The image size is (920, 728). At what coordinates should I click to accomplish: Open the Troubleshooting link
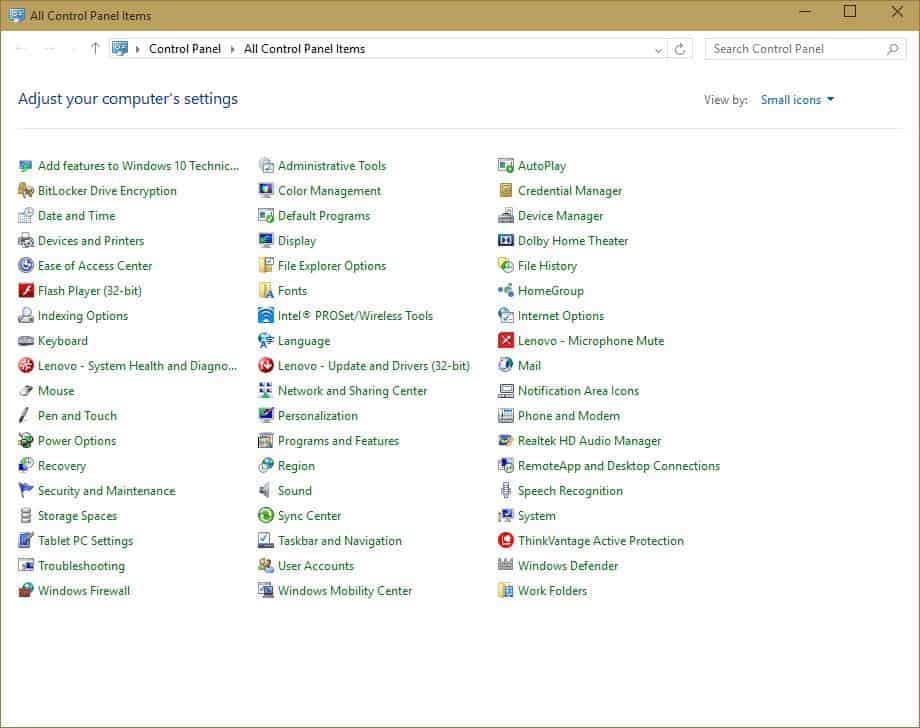point(82,566)
